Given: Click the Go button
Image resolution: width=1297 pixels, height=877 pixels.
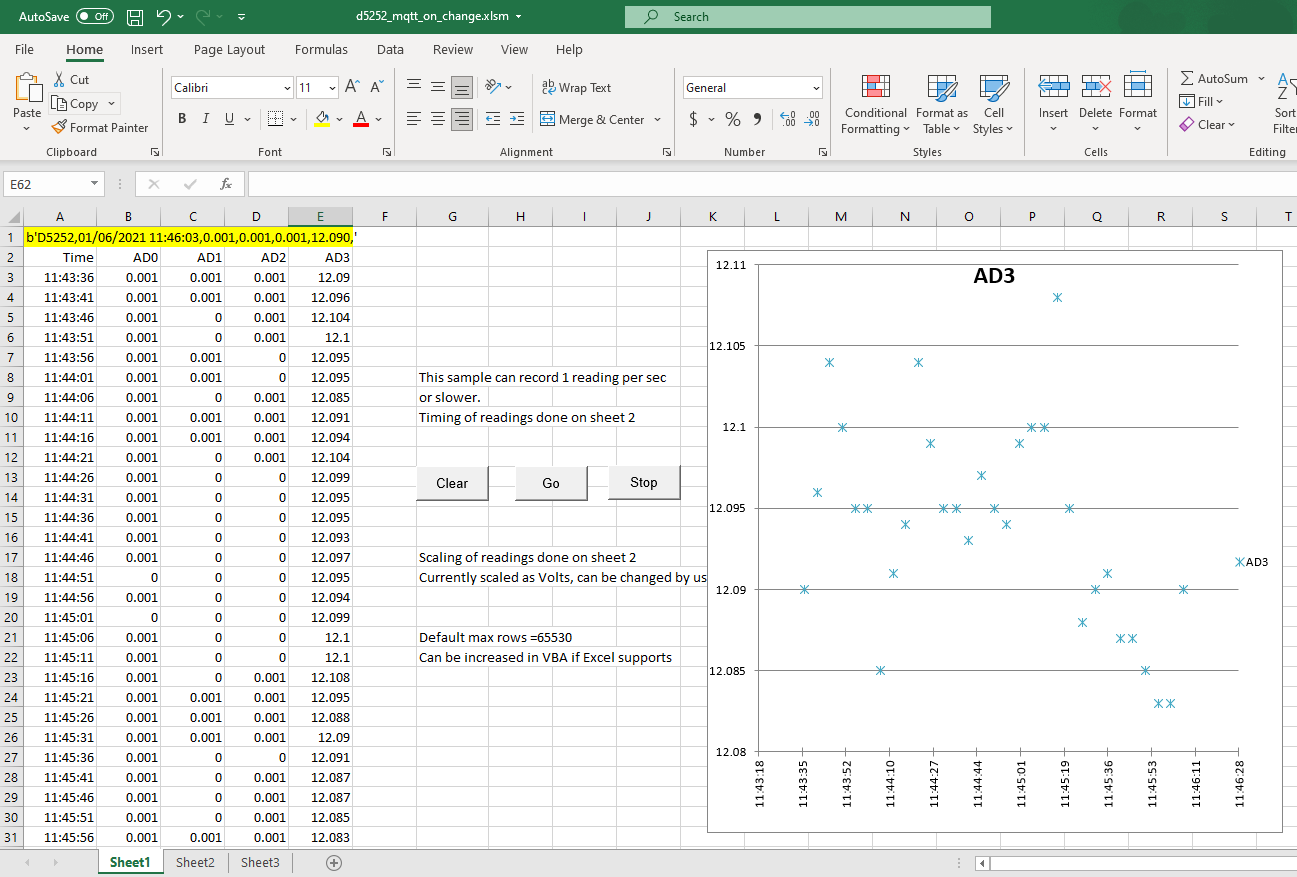Looking at the screenshot, I should click(551, 483).
